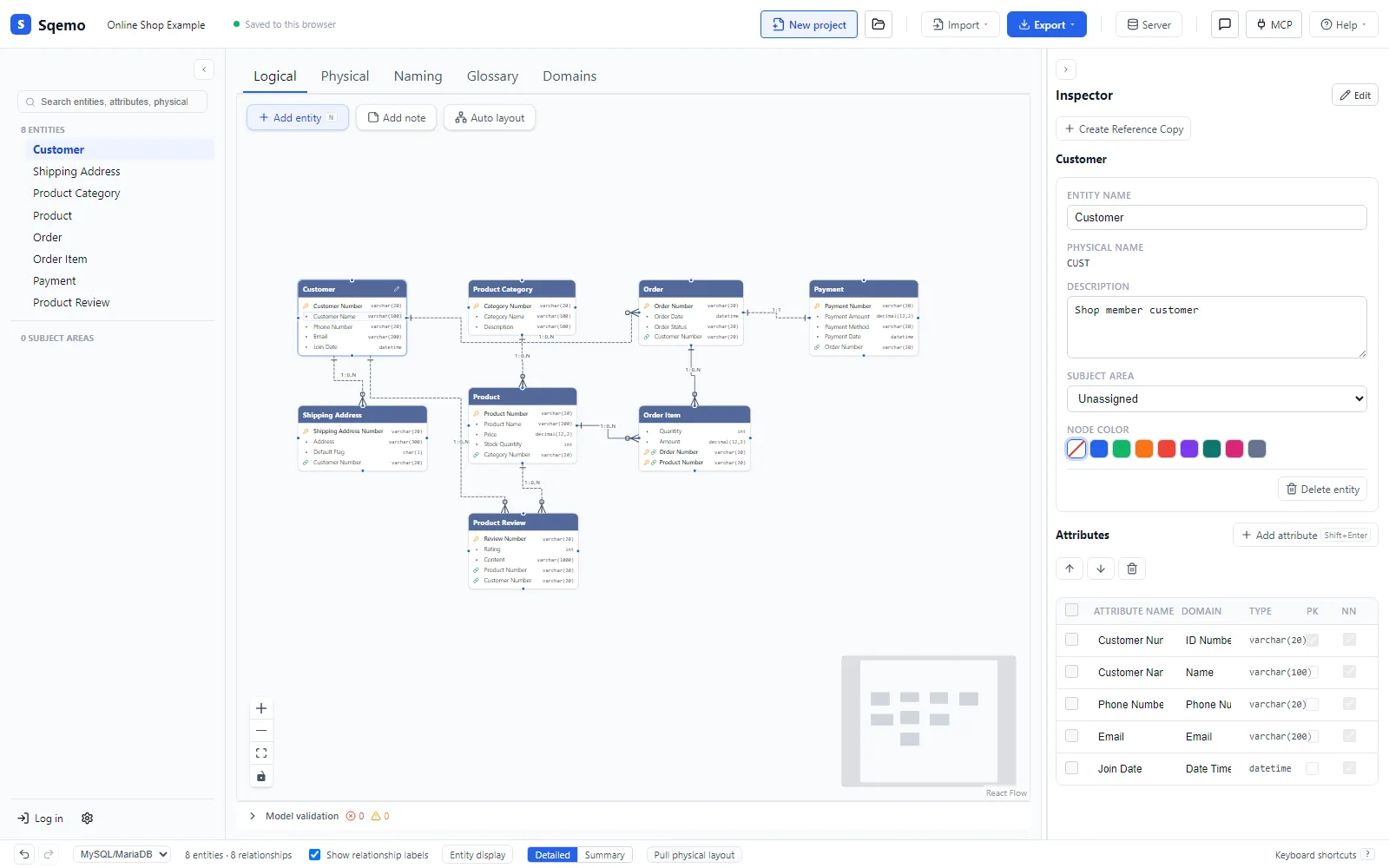
Task: Redo the last action
Action: 49,854
